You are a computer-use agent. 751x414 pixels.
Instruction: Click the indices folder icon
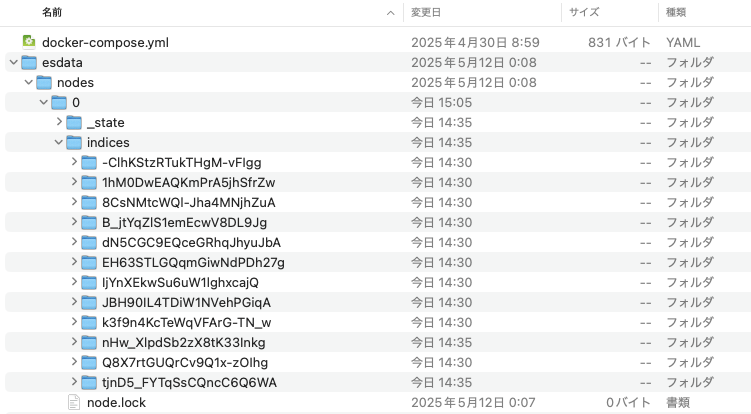[x=74, y=143]
